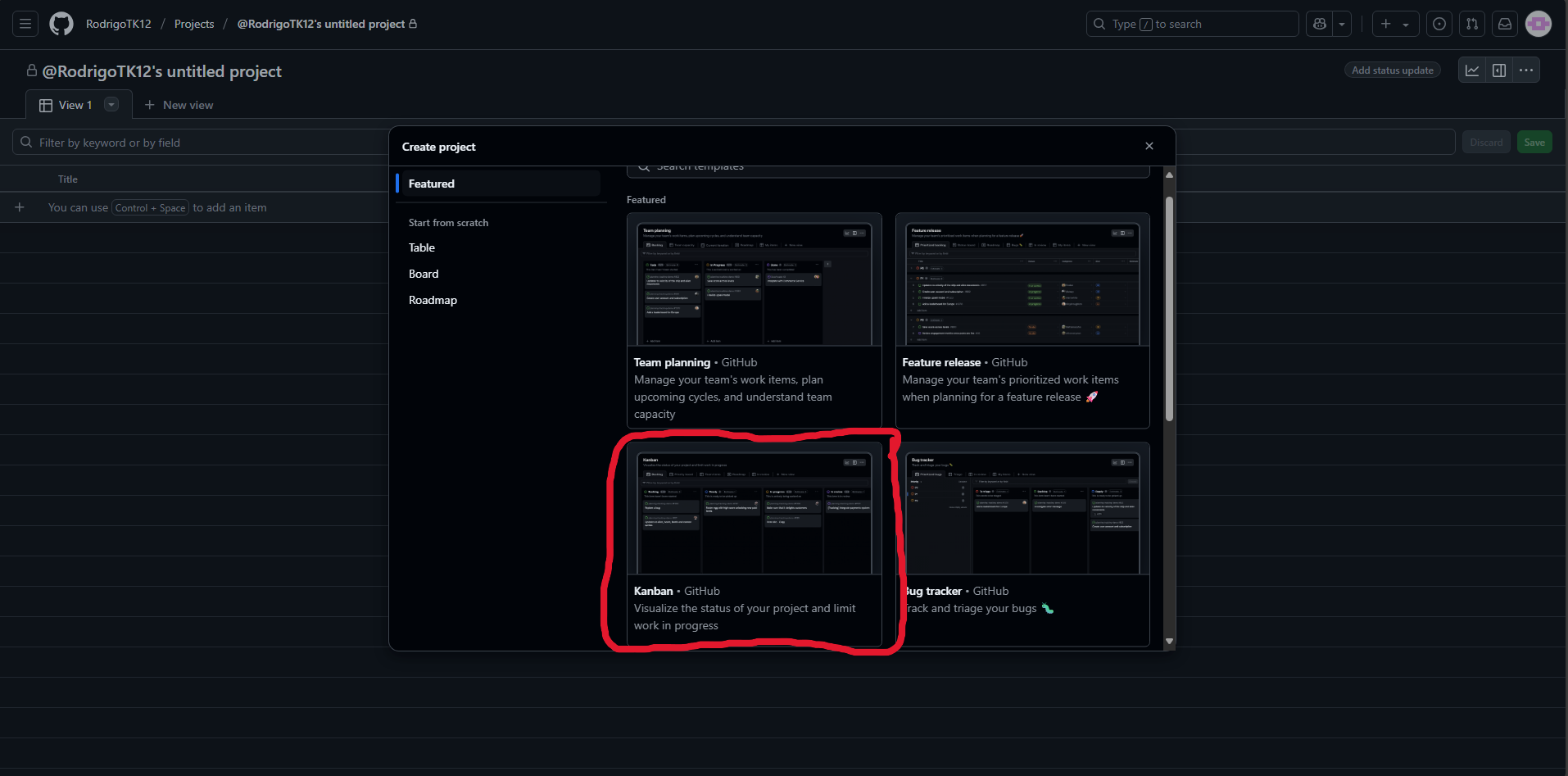The image size is (1568, 776).
Task: Select Board under Start from scratch
Action: click(424, 274)
